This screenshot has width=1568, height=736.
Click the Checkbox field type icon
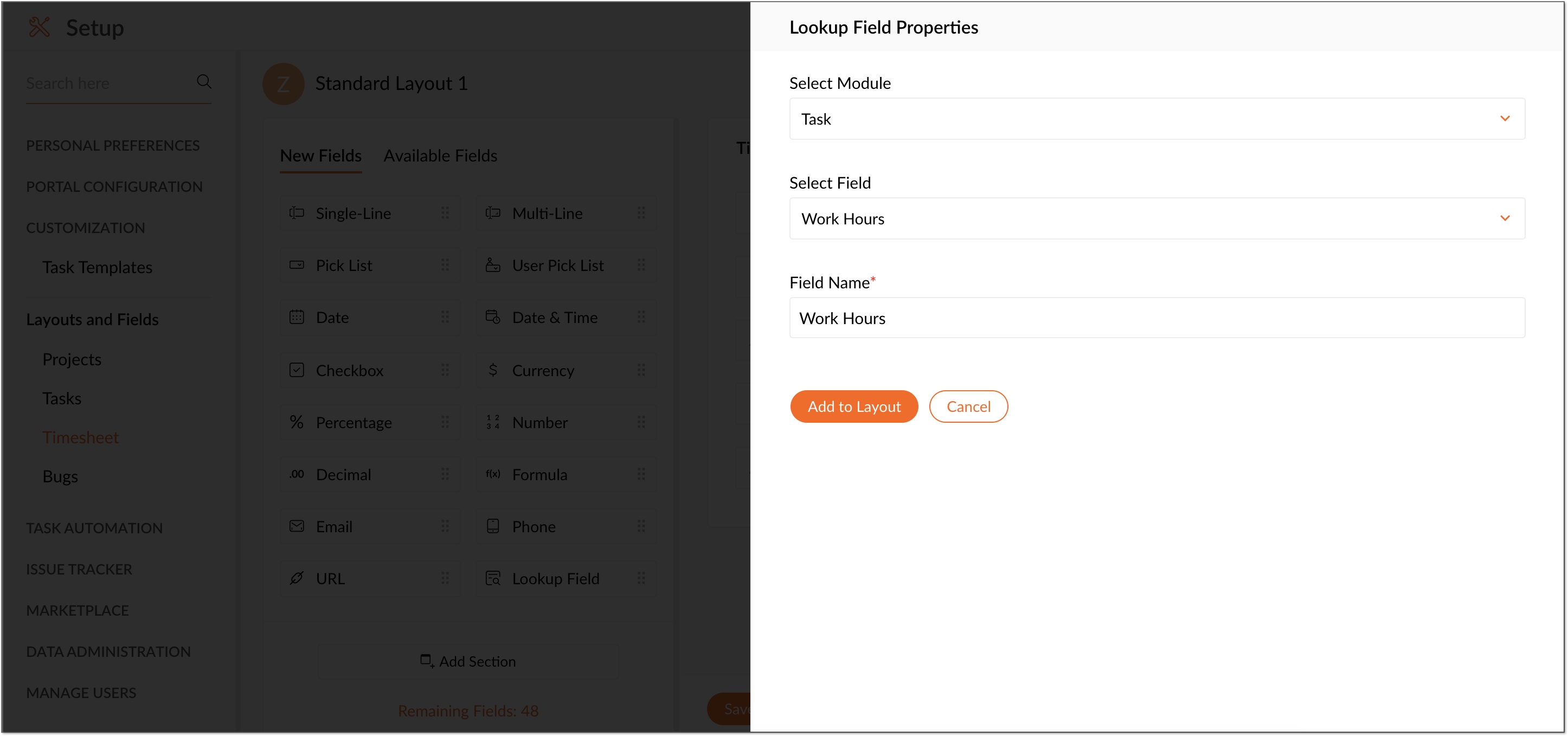tap(297, 370)
